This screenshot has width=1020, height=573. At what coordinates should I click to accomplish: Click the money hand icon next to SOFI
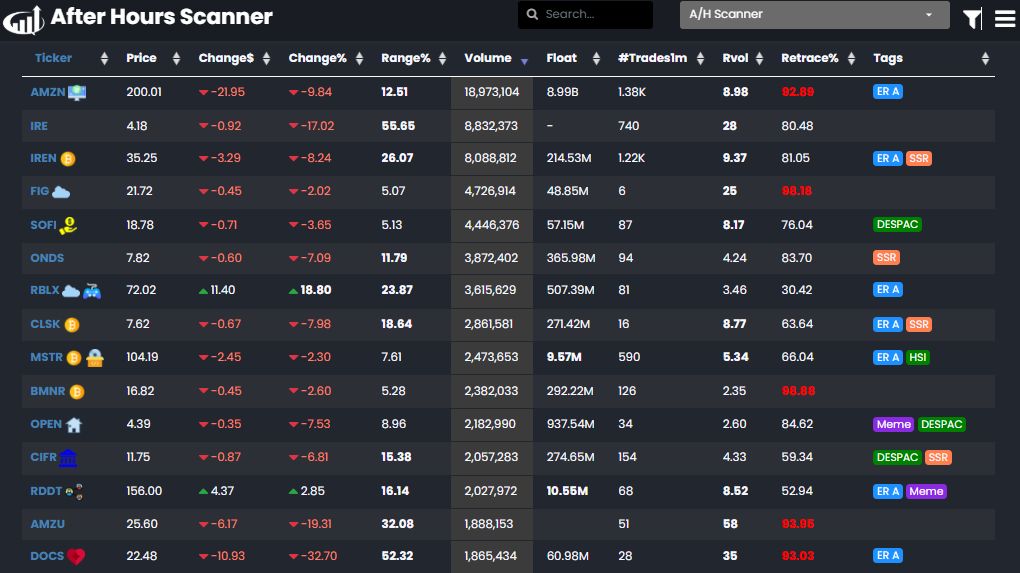pyautogui.click(x=68, y=226)
